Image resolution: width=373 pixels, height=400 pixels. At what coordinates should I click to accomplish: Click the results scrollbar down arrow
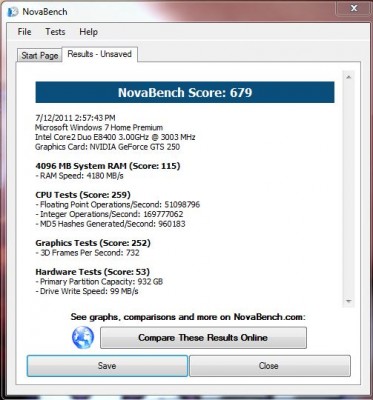click(x=348, y=301)
